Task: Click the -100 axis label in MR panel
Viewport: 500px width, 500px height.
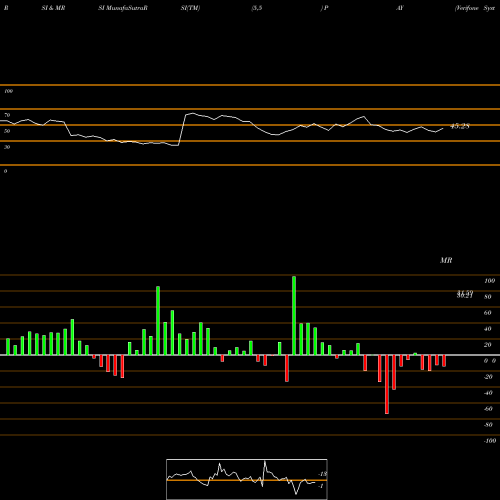Action: click(489, 441)
